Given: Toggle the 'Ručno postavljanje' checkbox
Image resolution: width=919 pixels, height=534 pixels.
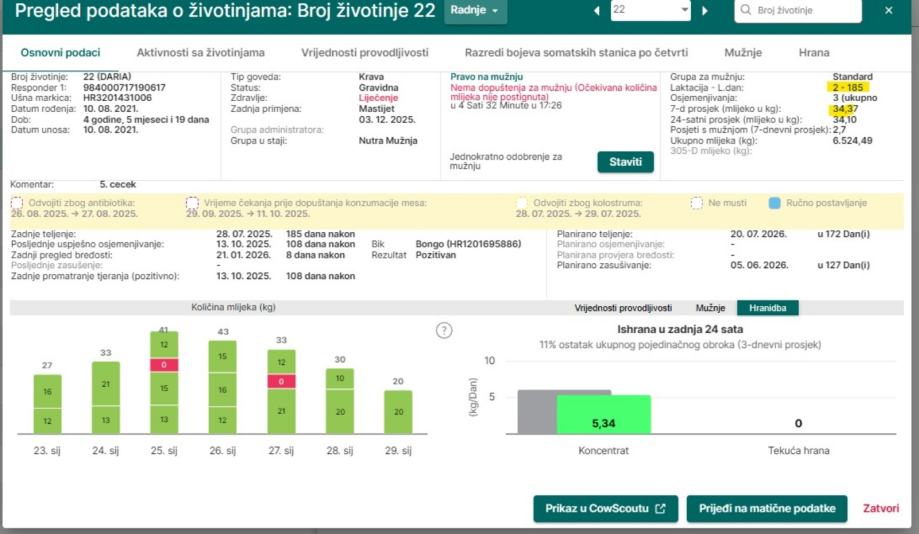Looking at the screenshot, I should (x=774, y=203).
